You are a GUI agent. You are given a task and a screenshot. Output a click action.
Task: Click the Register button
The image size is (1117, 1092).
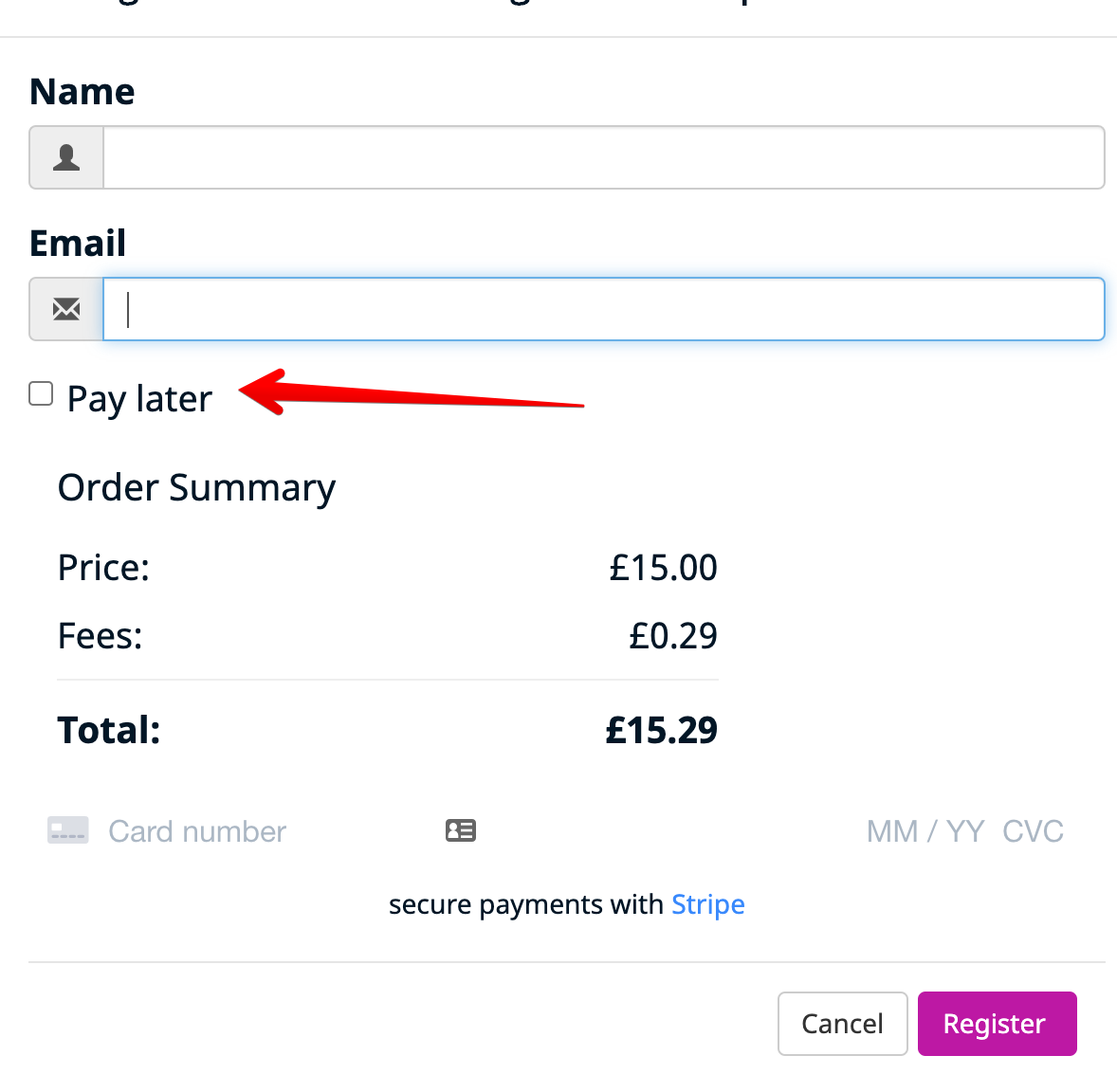tap(998, 1024)
